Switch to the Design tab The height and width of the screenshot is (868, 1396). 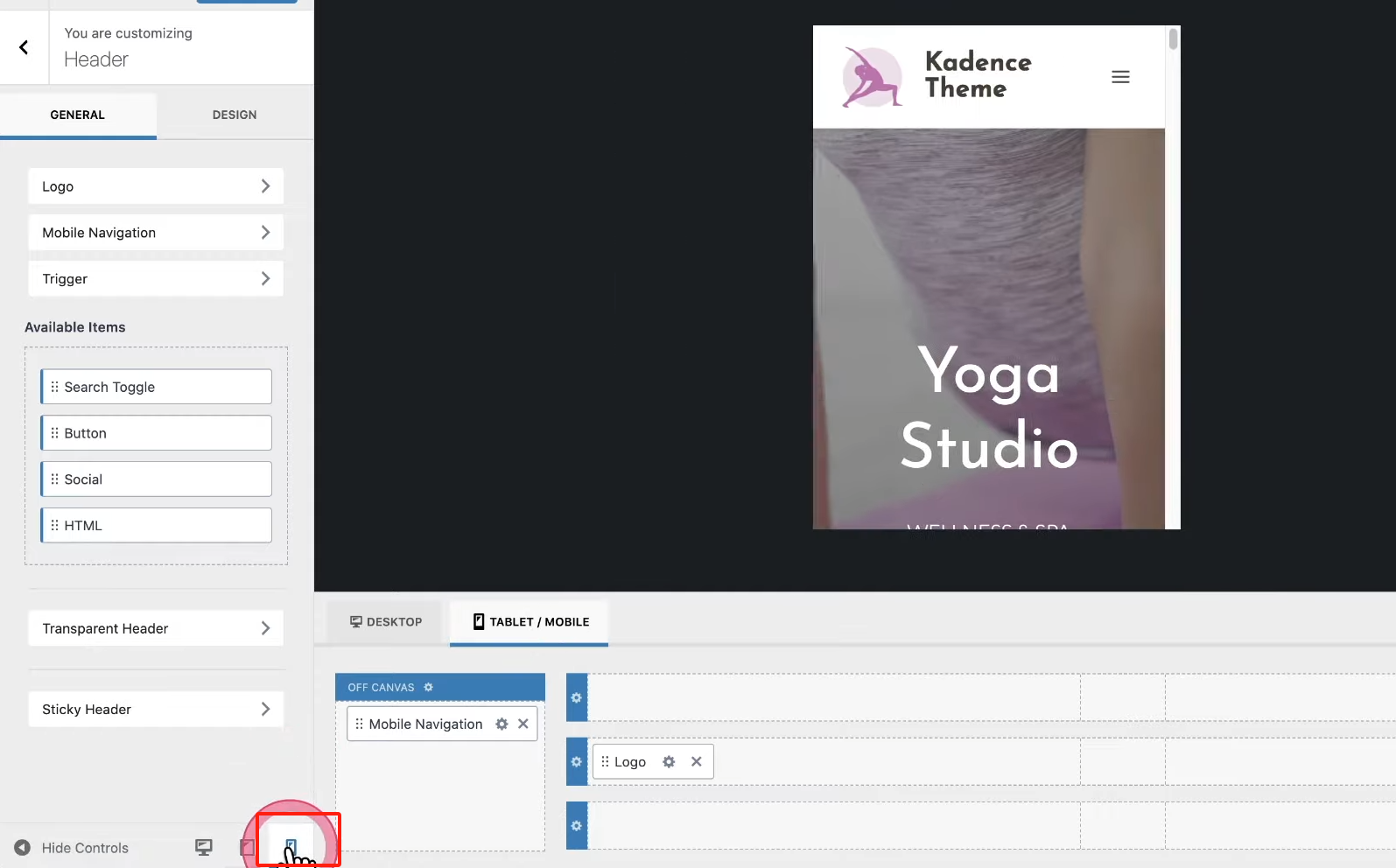click(x=235, y=115)
